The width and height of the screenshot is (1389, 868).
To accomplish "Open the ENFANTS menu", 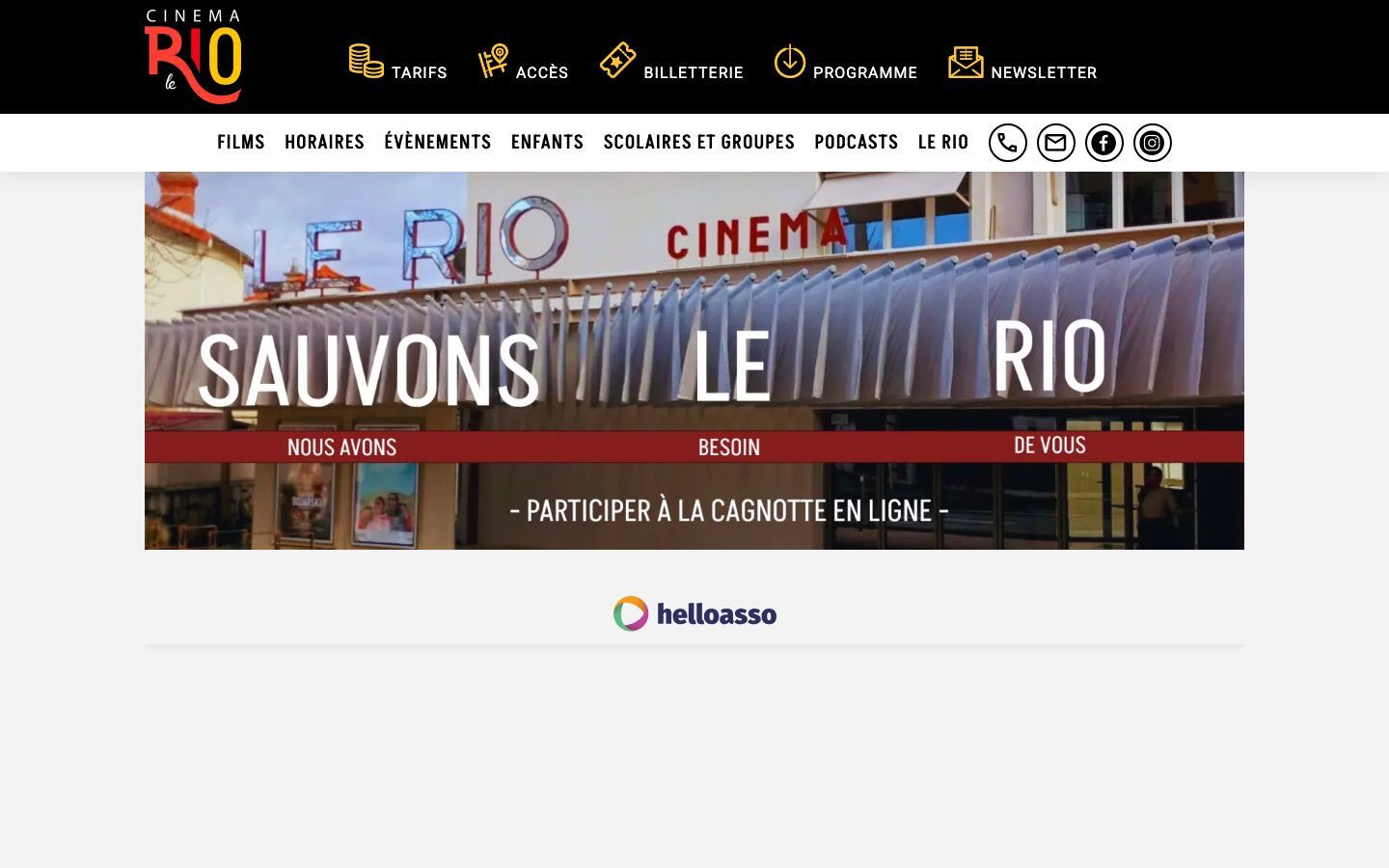I will click(x=547, y=142).
